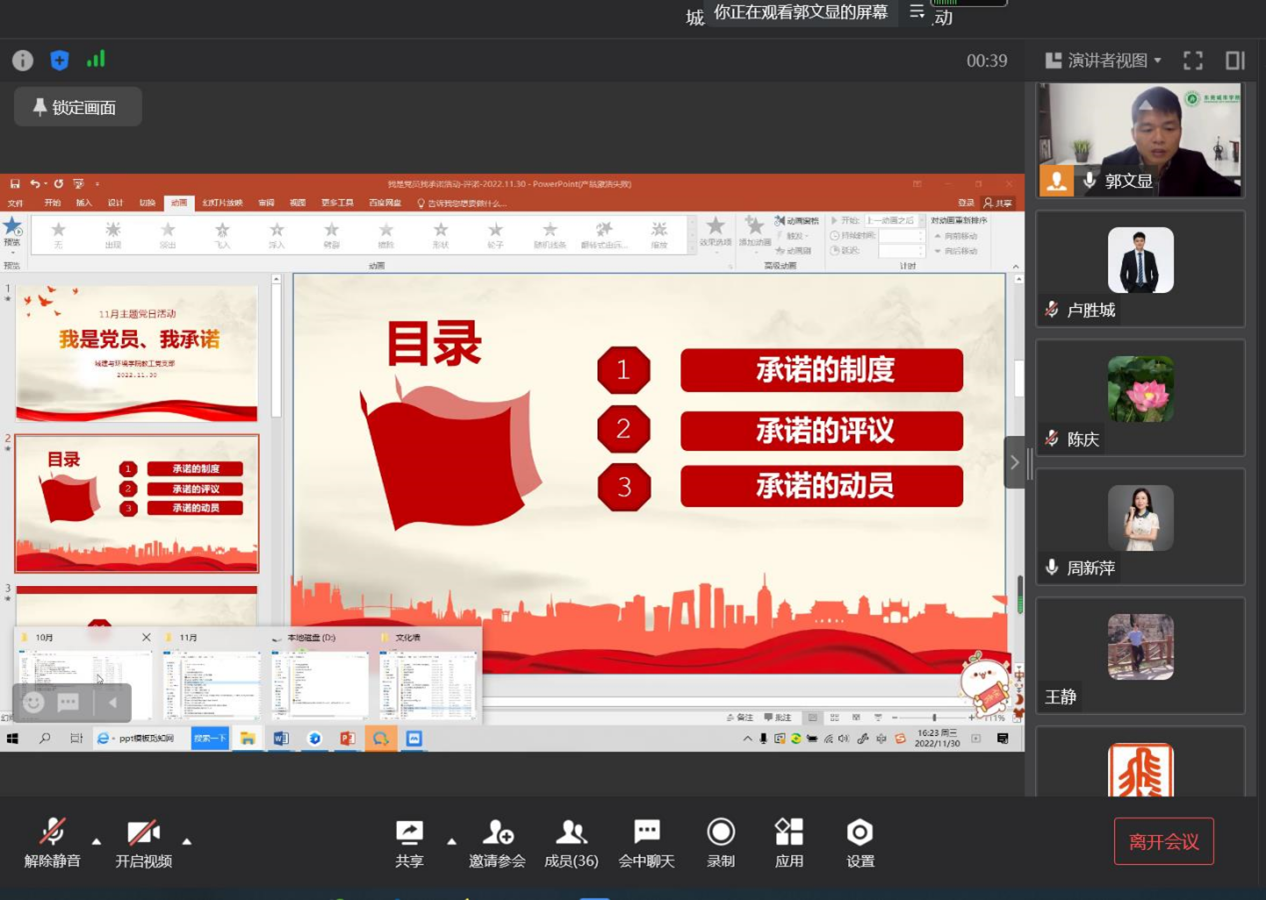Viewport: 1266px width, 900px height.
Task: Switch to PowerPoint 审阅 tab
Action: [x=266, y=203]
